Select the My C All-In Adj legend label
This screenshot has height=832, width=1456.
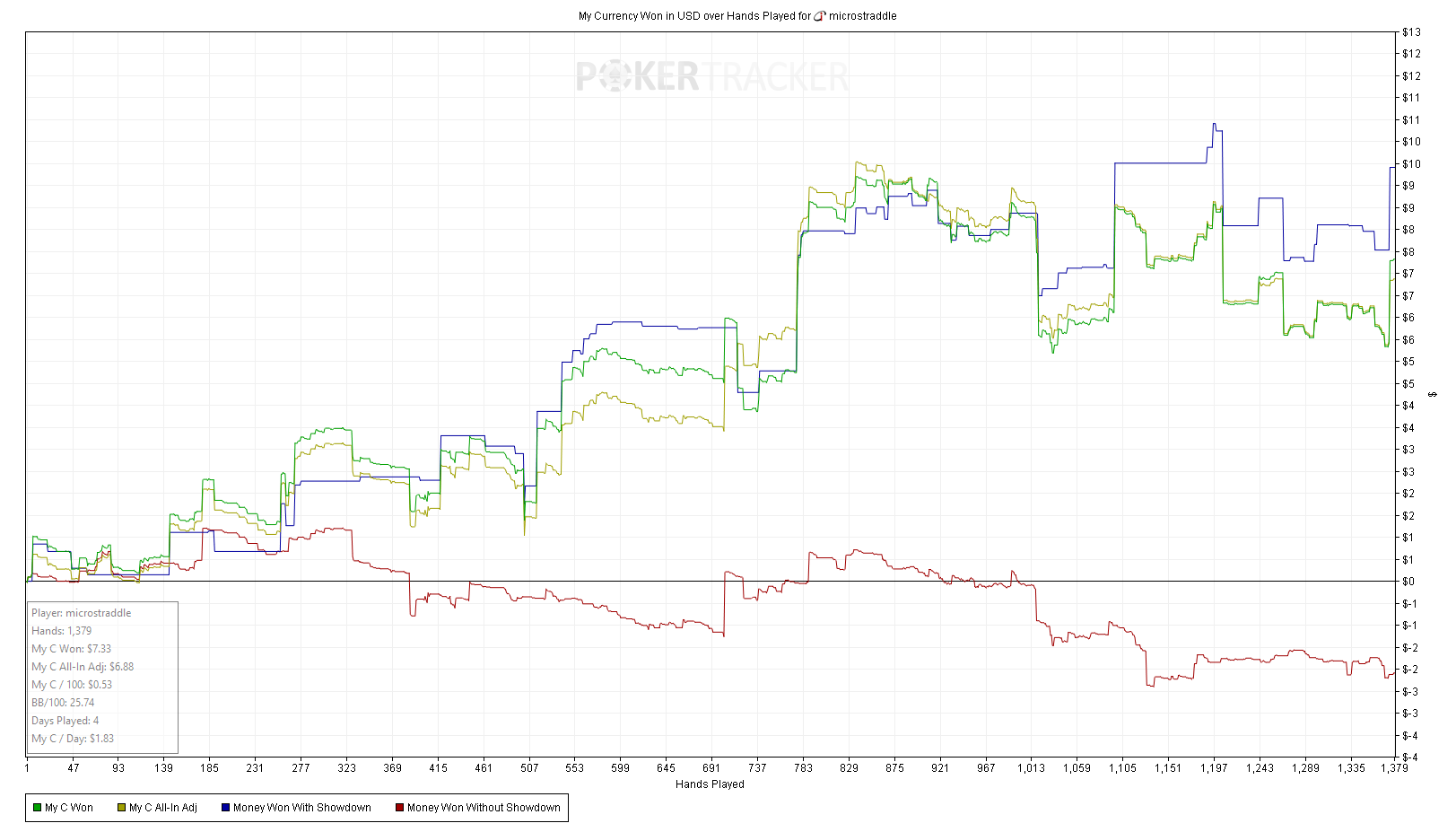[163, 808]
